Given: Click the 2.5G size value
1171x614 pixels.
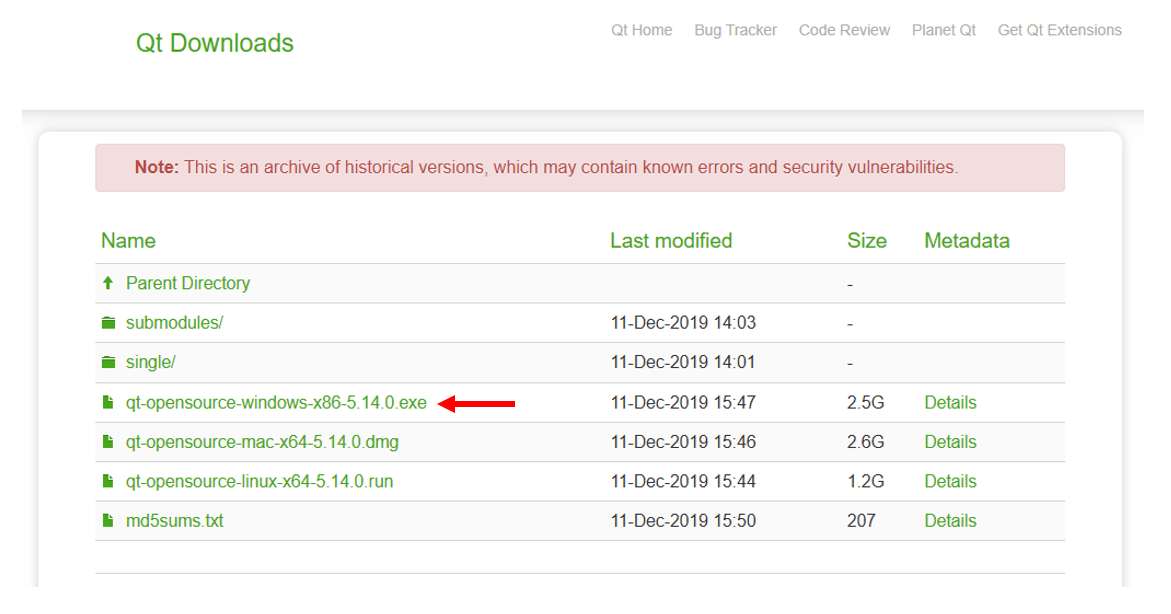Looking at the screenshot, I should click(x=866, y=403).
